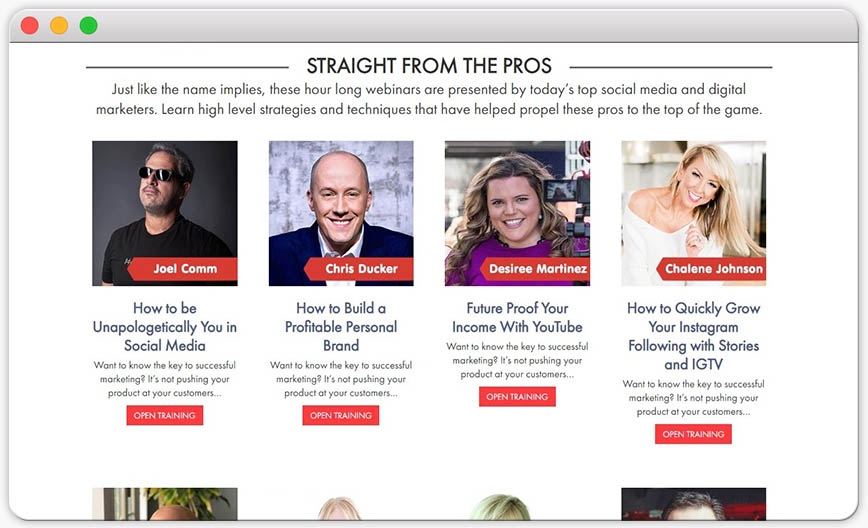The width and height of the screenshot is (868, 528).
Task: Open 'How to Quickly Grow Your Instagram' title
Action: (694, 336)
